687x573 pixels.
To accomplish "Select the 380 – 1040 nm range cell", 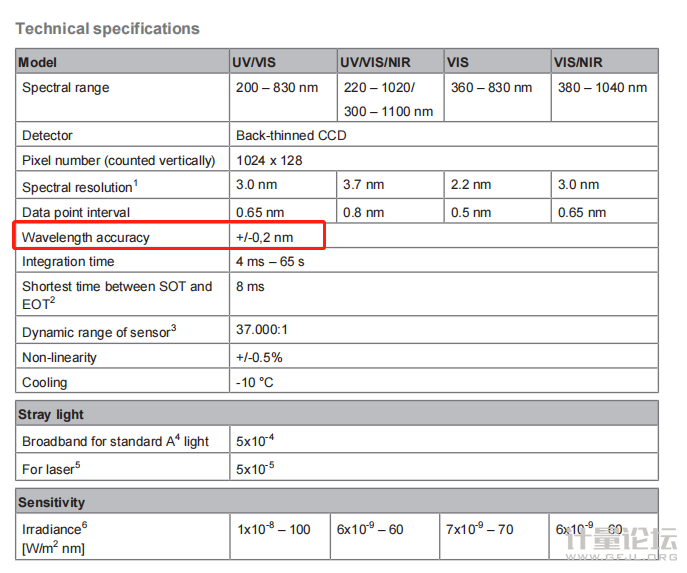I will (x=602, y=88).
